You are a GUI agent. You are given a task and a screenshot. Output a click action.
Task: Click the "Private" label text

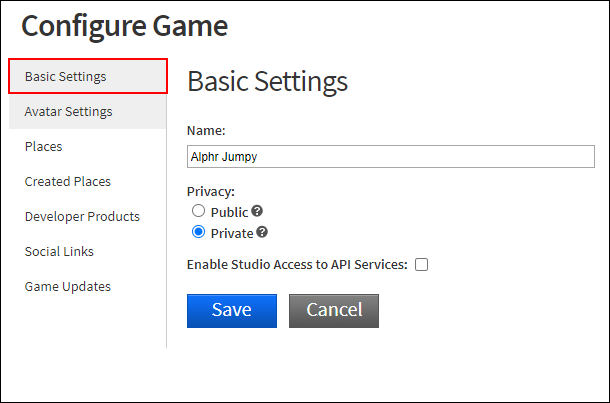pos(231,233)
